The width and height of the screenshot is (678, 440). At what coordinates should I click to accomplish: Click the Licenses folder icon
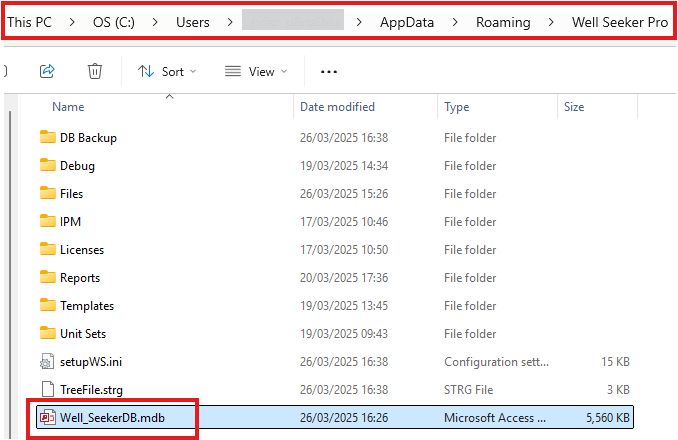click(47, 250)
